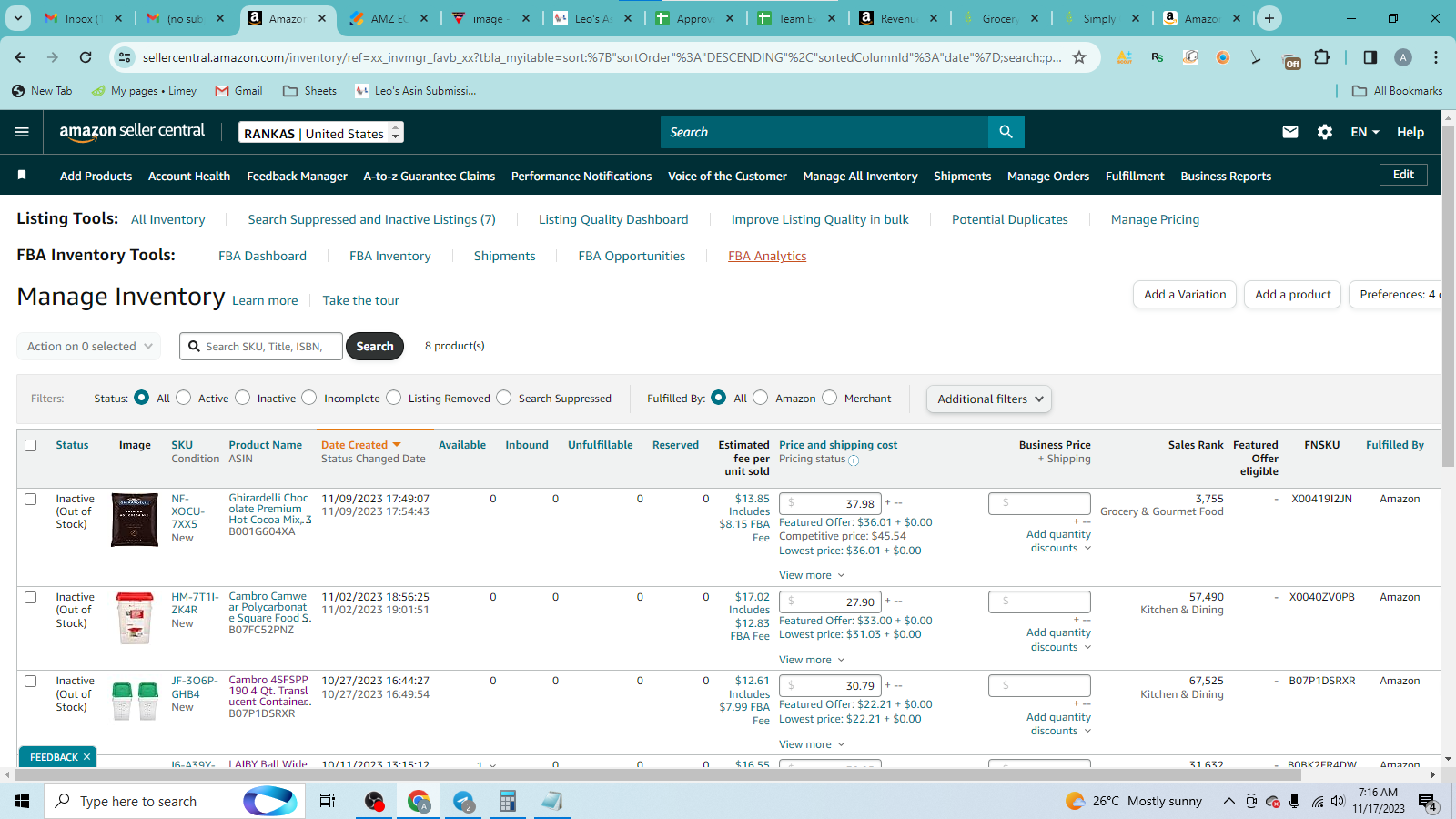Open the notification center icon
This screenshot has width=1456, height=819.
pyautogui.click(x=1427, y=802)
